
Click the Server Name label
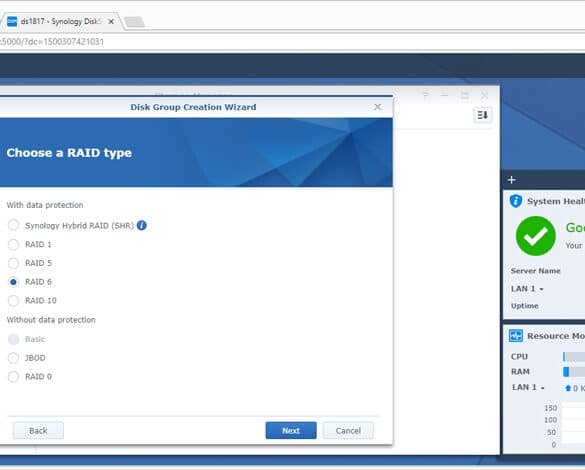pyautogui.click(x=535, y=271)
